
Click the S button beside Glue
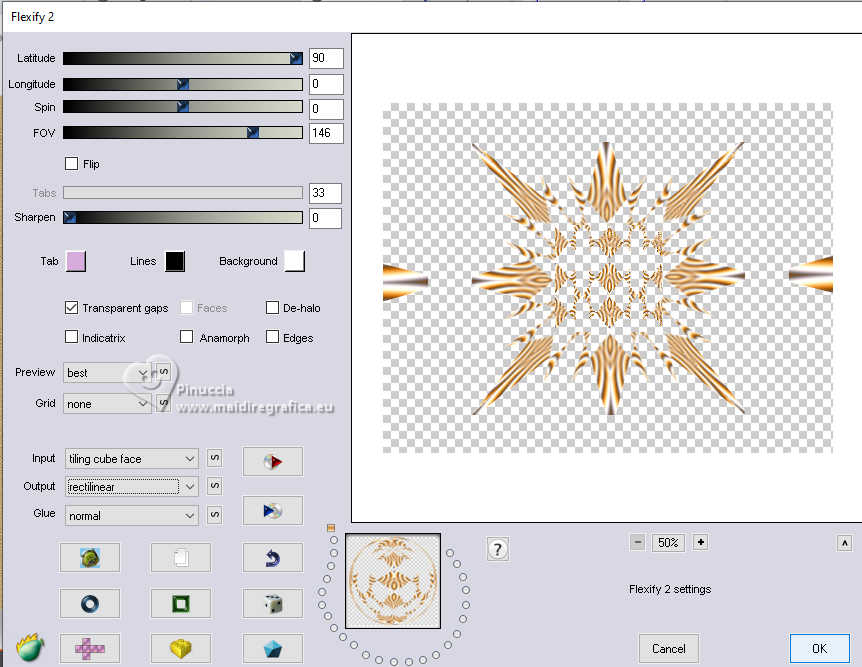215,515
